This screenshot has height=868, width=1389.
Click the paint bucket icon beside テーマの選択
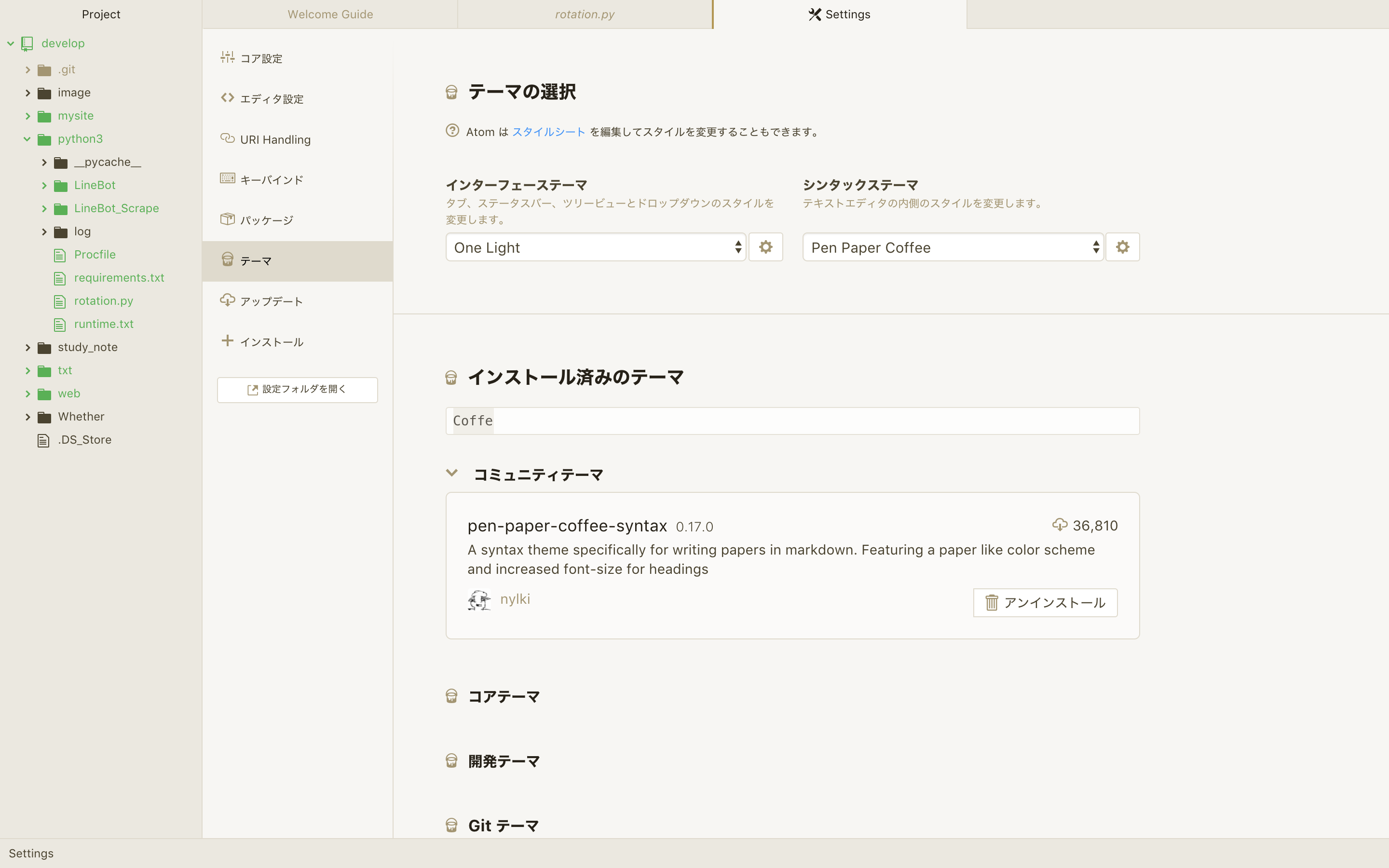coord(452,93)
